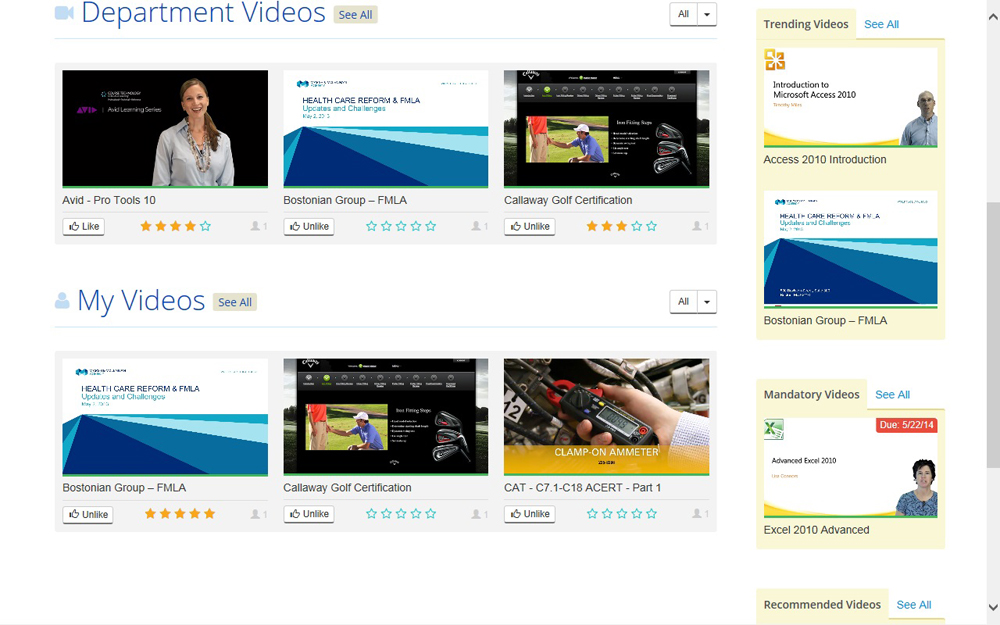Click viewer count icon on Department Callaway Golf card
Viewport: 1000px width, 625px height.
[697, 226]
